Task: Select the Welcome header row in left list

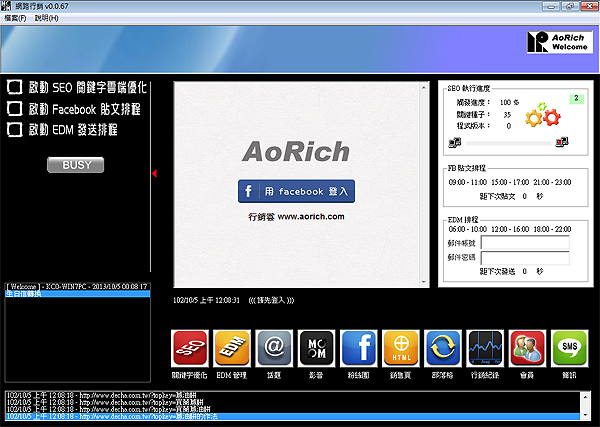Action: coord(77,287)
